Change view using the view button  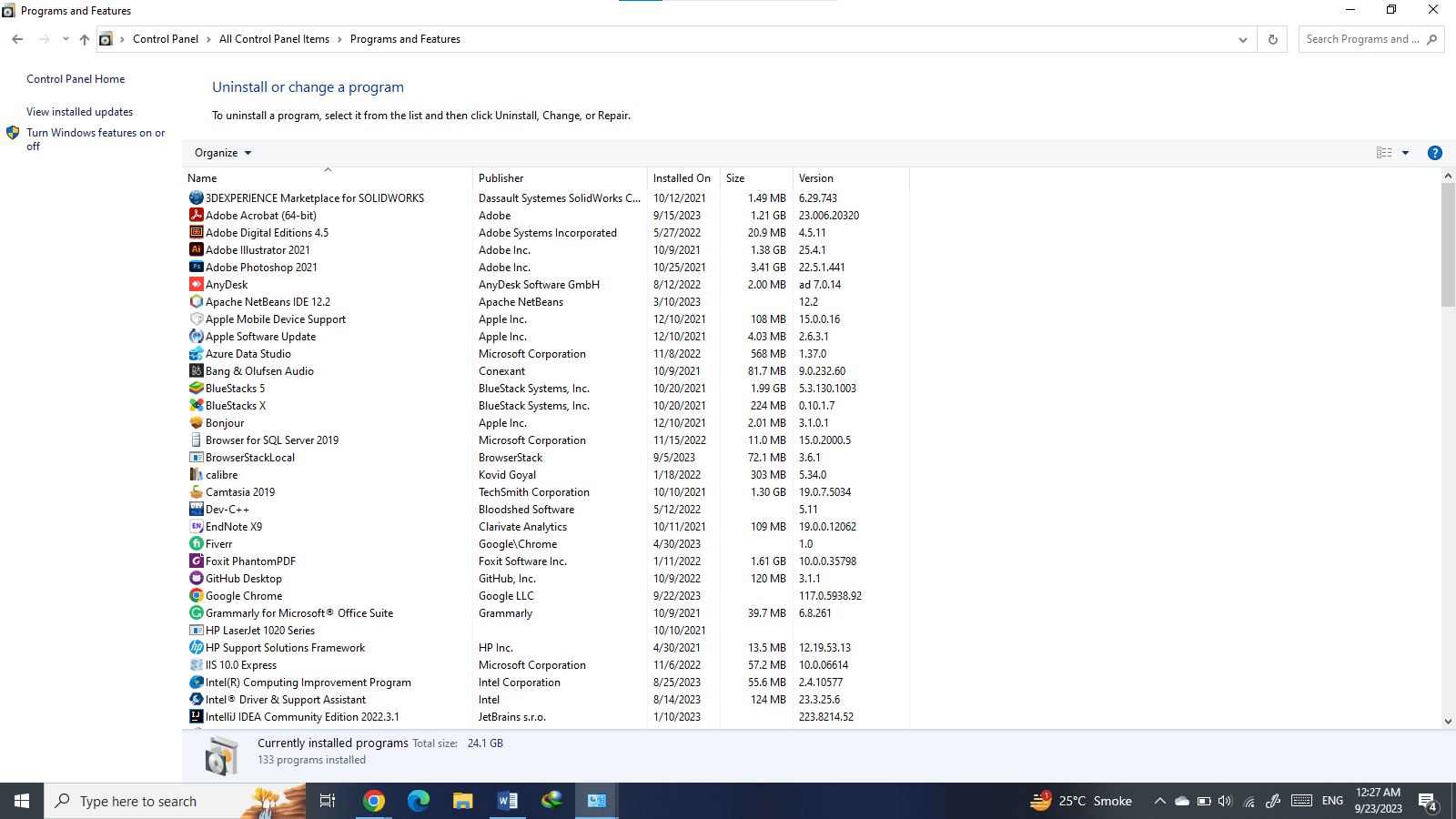click(x=1384, y=153)
